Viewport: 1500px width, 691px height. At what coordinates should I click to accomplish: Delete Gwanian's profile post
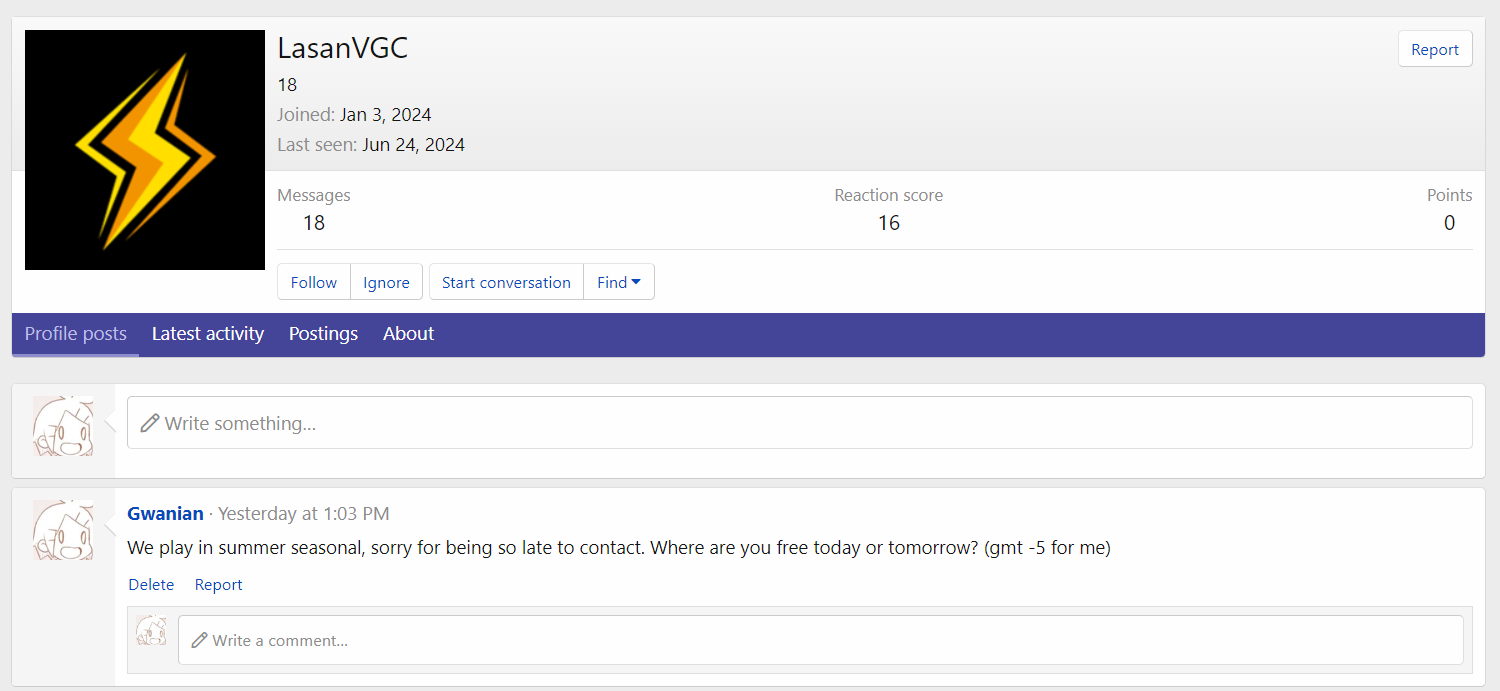tap(151, 585)
